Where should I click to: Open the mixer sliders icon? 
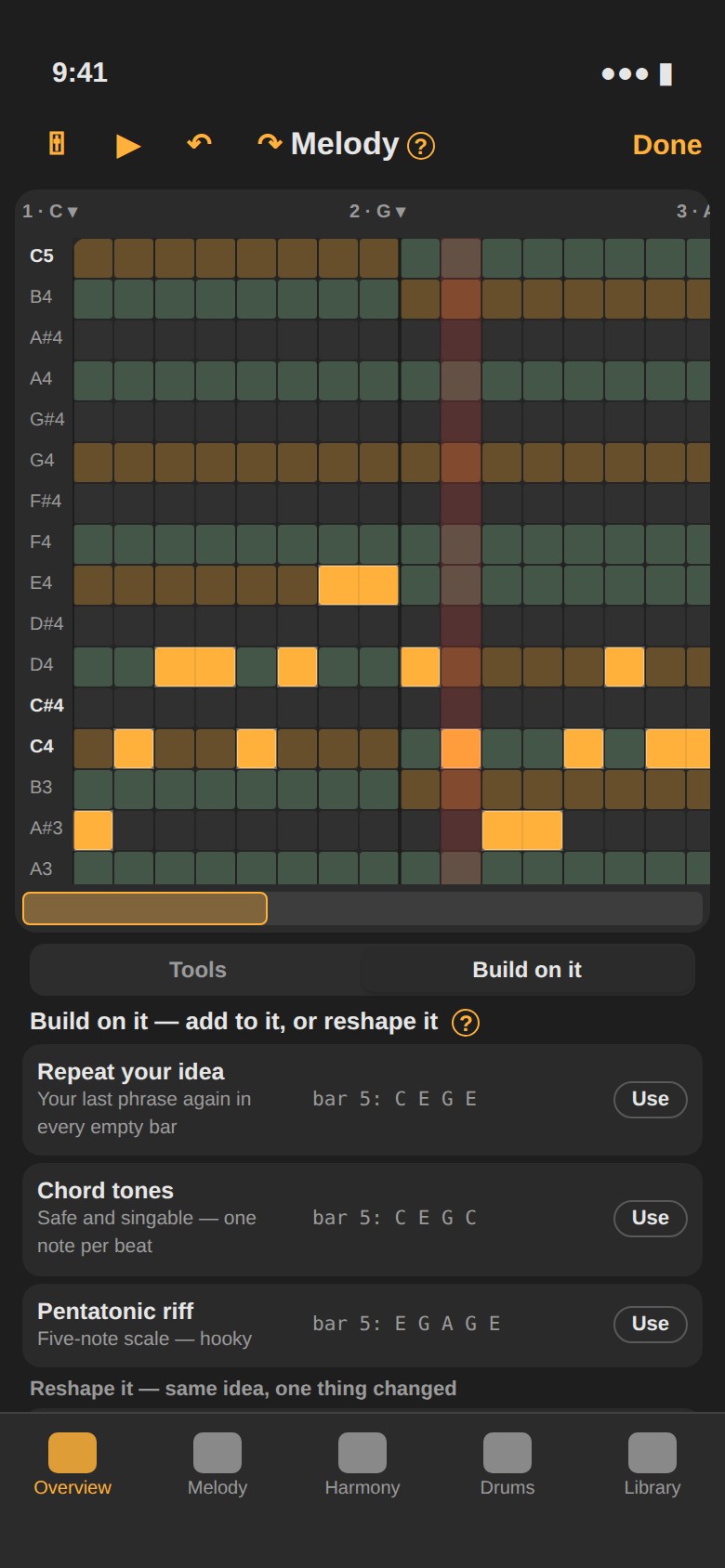tap(57, 144)
